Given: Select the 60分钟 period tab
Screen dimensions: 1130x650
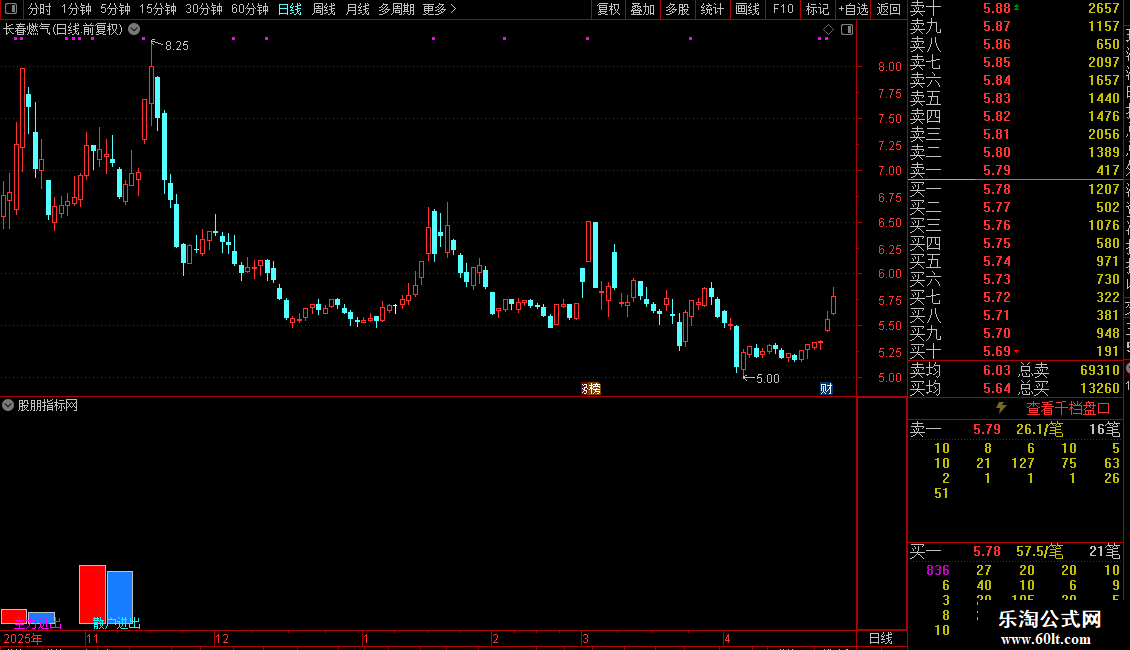Looking at the screenshot, I should [x=250, y=9].
